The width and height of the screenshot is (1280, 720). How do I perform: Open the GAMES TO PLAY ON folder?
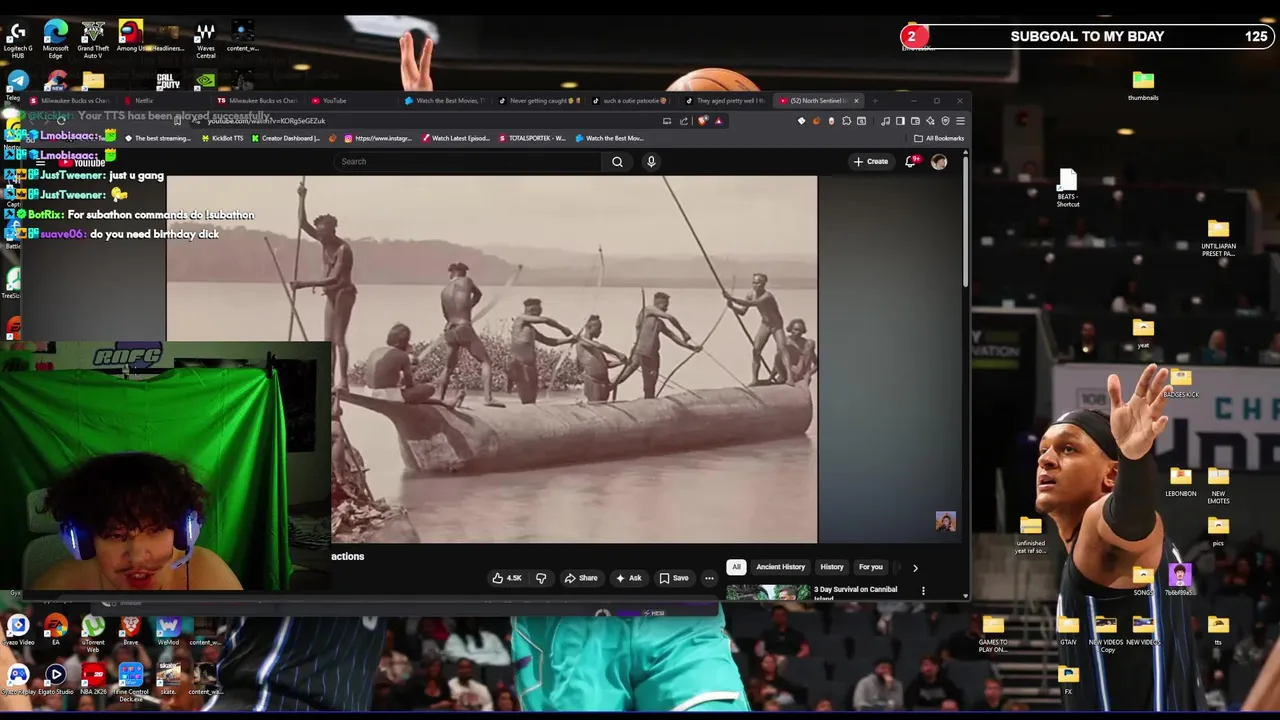993,634
